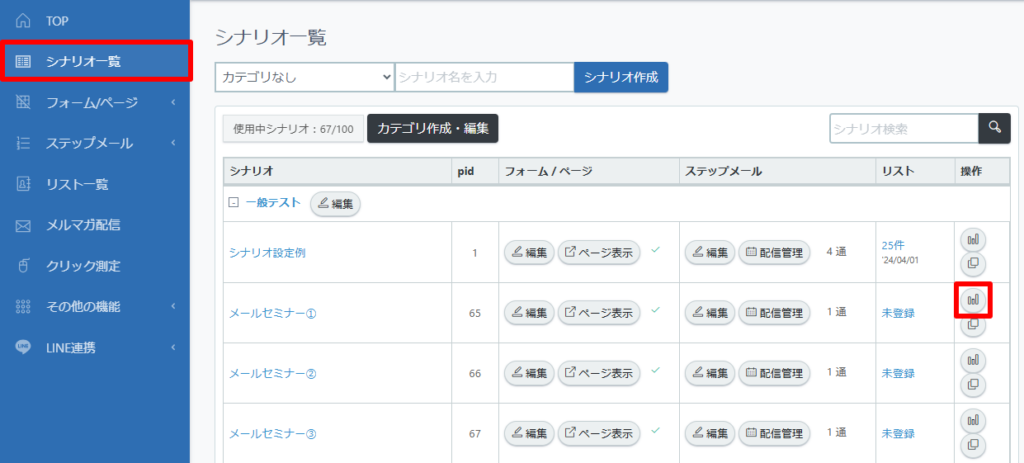The image size is (1024, 463).
Task: Click envelope icon for メルマガ配信
Action: [23, 226]
